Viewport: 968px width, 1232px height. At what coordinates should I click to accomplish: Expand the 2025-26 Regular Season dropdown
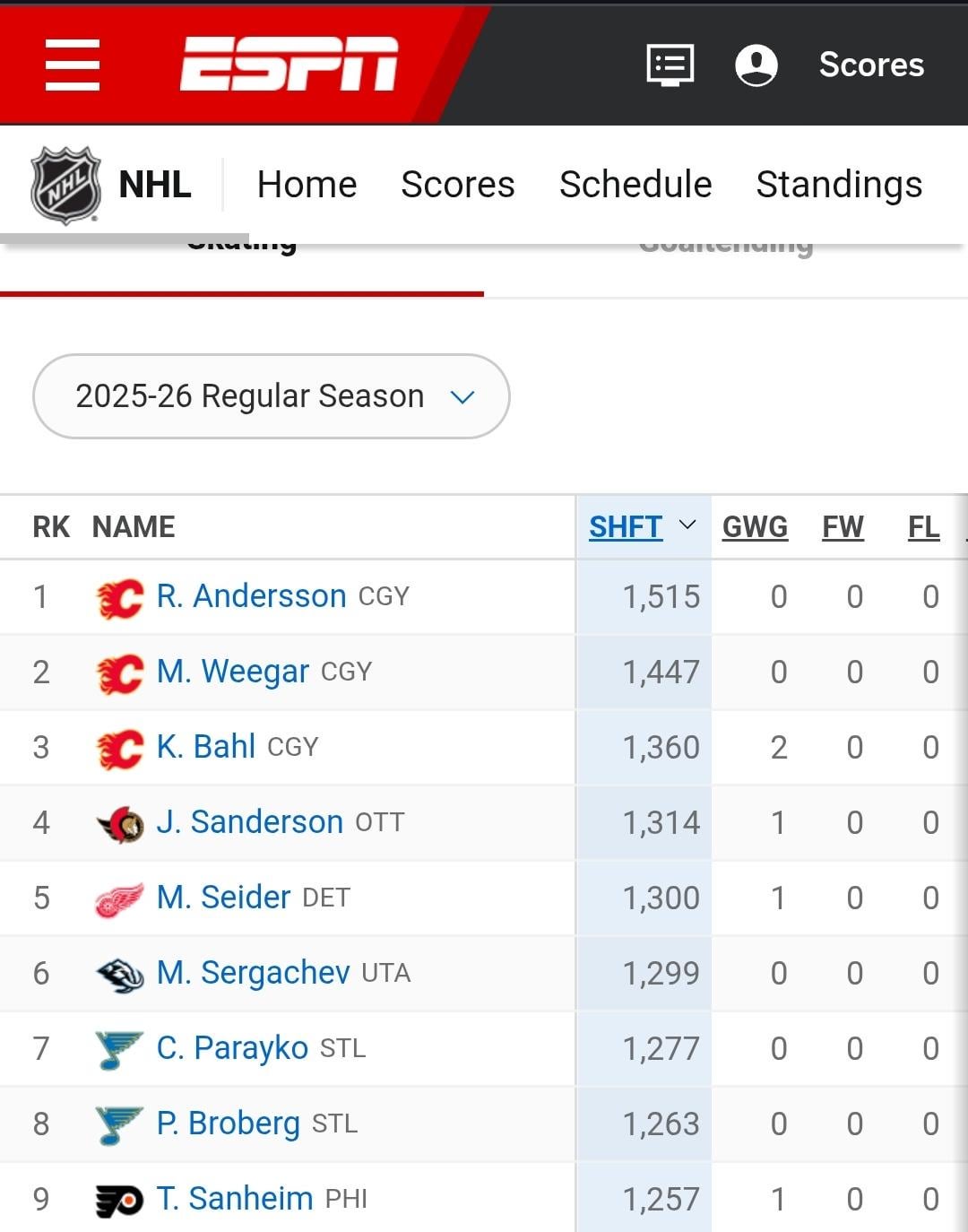(272, 396)
